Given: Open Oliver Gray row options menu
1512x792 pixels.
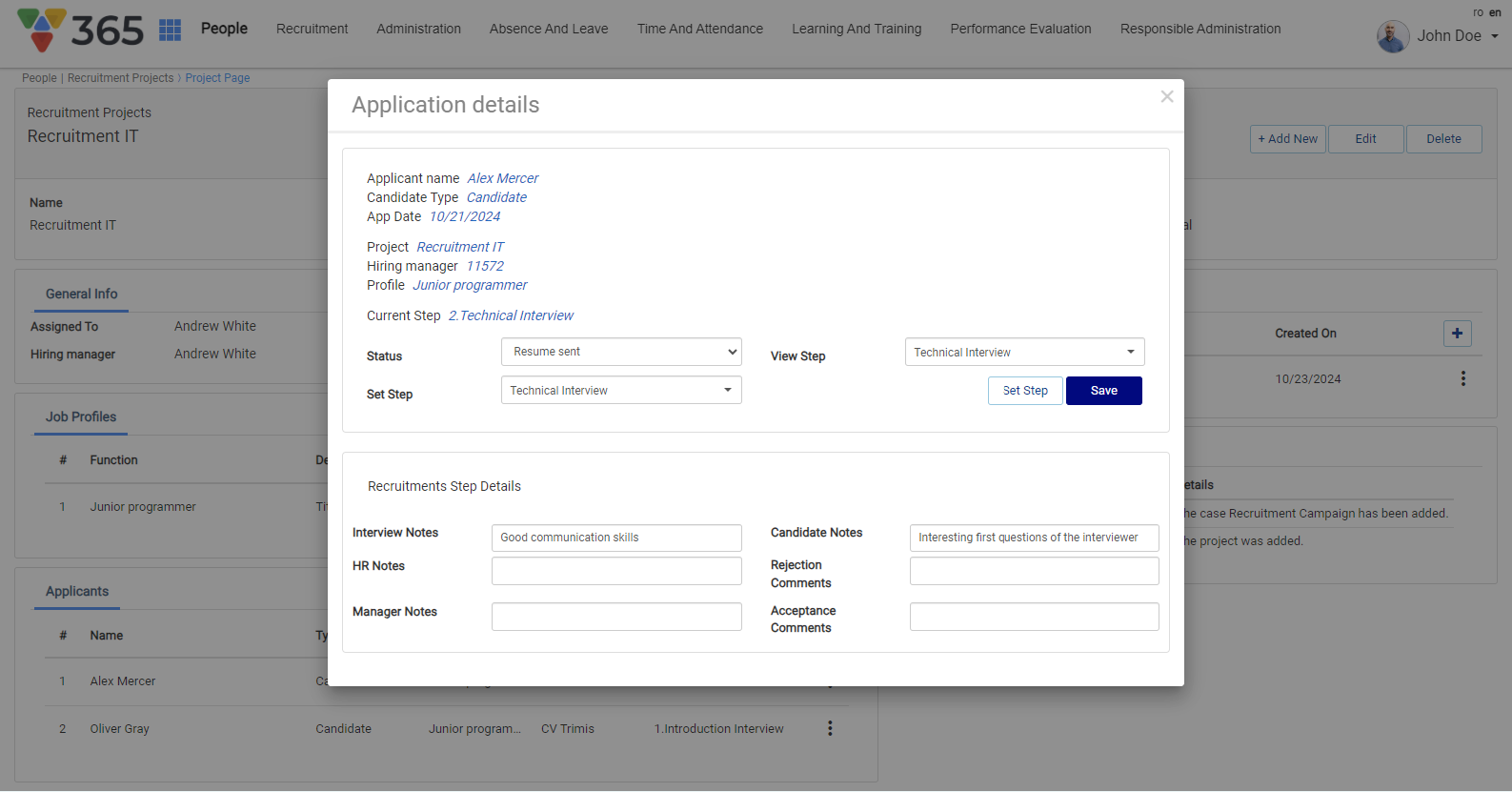Looking at the screenshot, I should coord(830,728).
